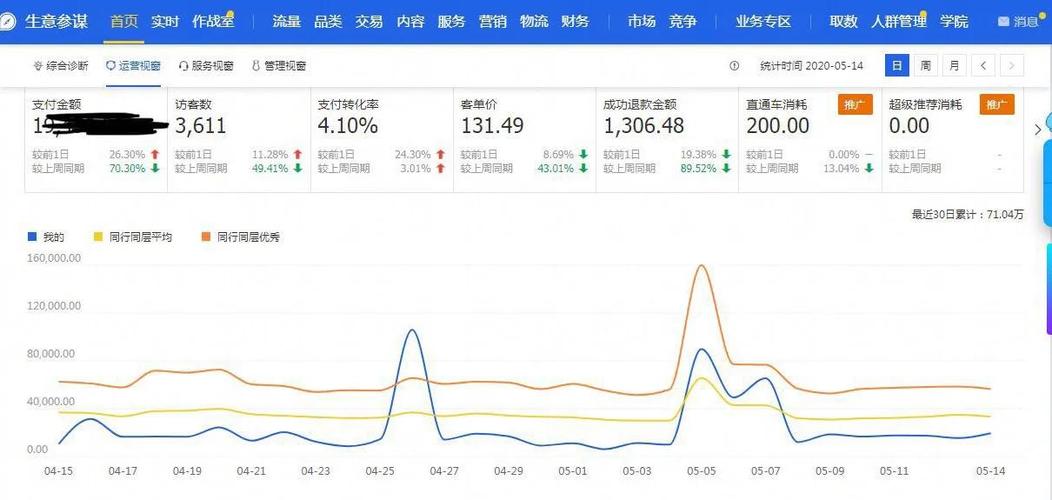The image size is (1052, 500).
Task: Select the 日 period button
Action: [897, 65]
